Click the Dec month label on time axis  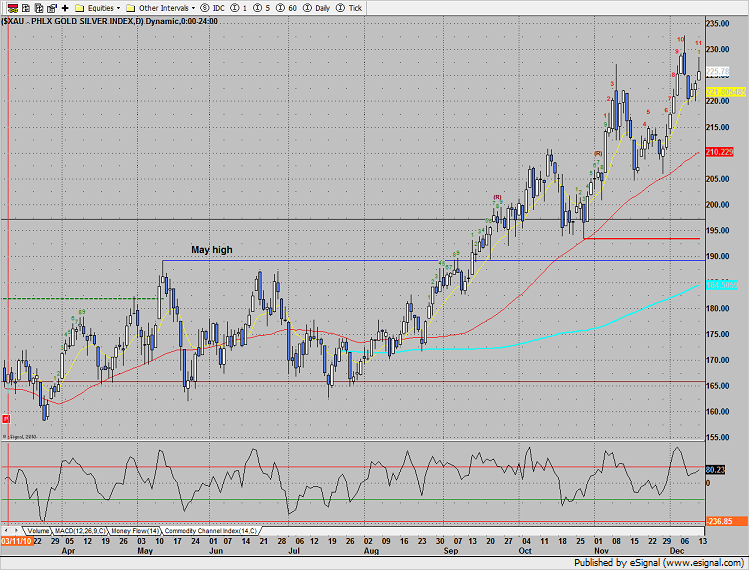pos(677,551)
